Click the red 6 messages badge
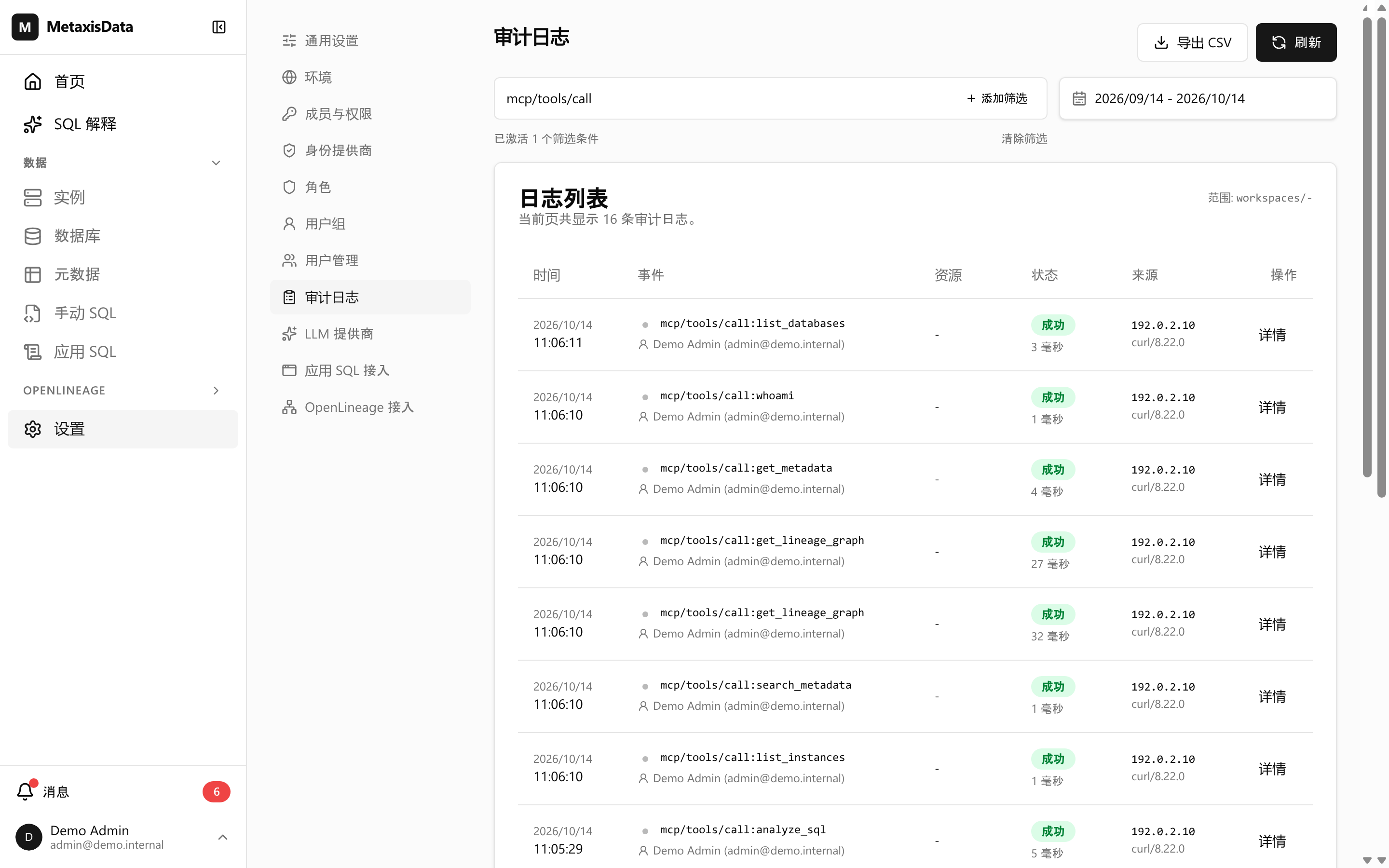Image resolution: width=1389 pixels, height=868 pixels. point(217,792)
